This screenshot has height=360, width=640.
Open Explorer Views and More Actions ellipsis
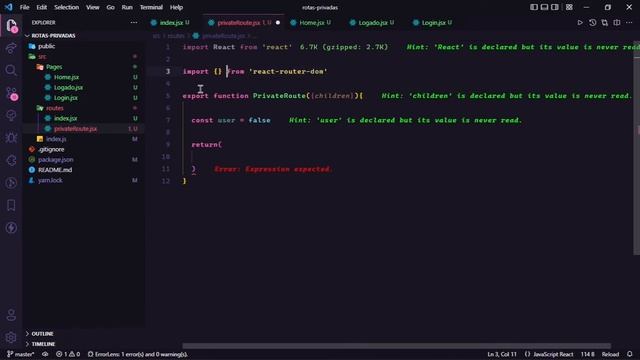134,22
